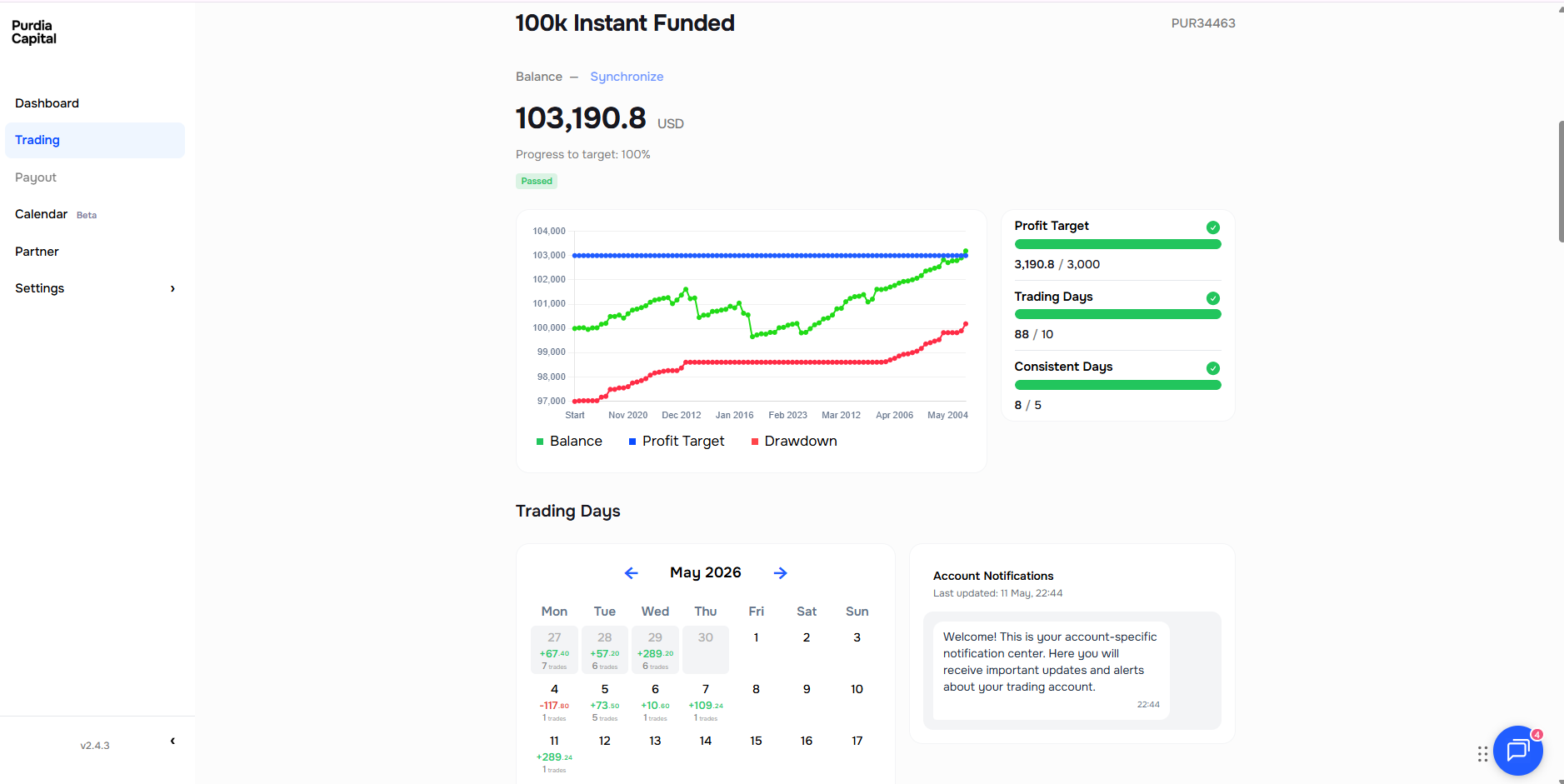Viewport: 1564px width, 784px height.
Task: Toggle Balance series in chart legend
Action: tap(569, 442)
